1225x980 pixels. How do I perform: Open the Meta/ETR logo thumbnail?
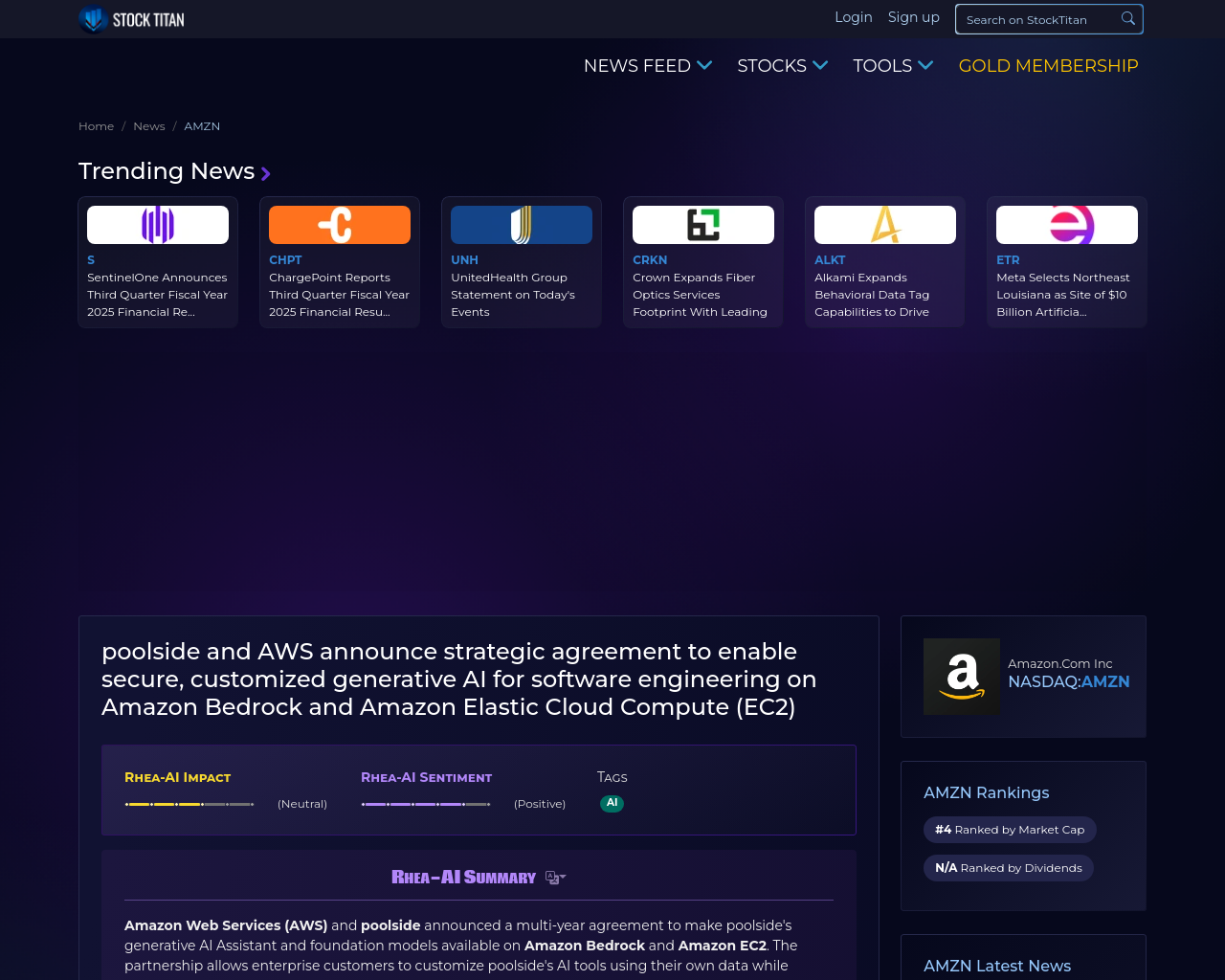[x=1067, y=225]
